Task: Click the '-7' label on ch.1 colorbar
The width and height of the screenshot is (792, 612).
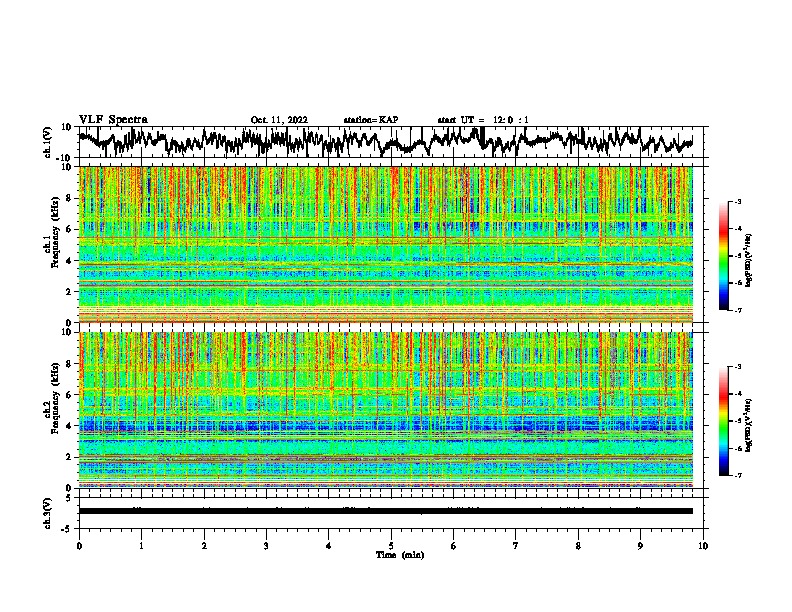Action: (737, 310)
